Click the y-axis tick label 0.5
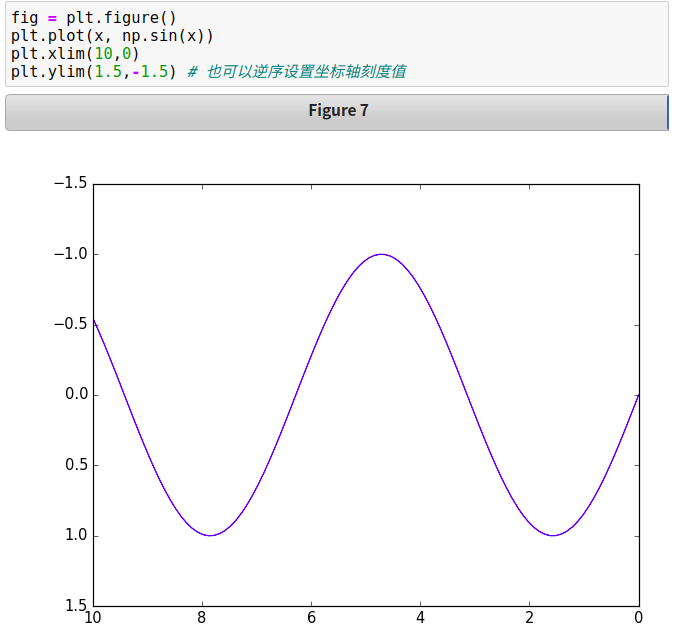The image size is (674, 636). (77, 465)
